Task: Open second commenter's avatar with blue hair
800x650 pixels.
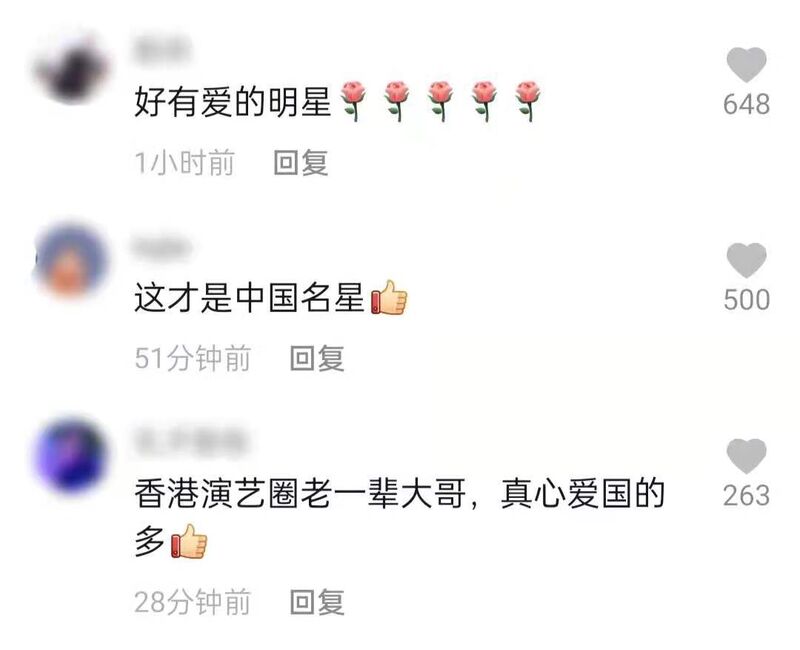Action: (x=71, y=260)
